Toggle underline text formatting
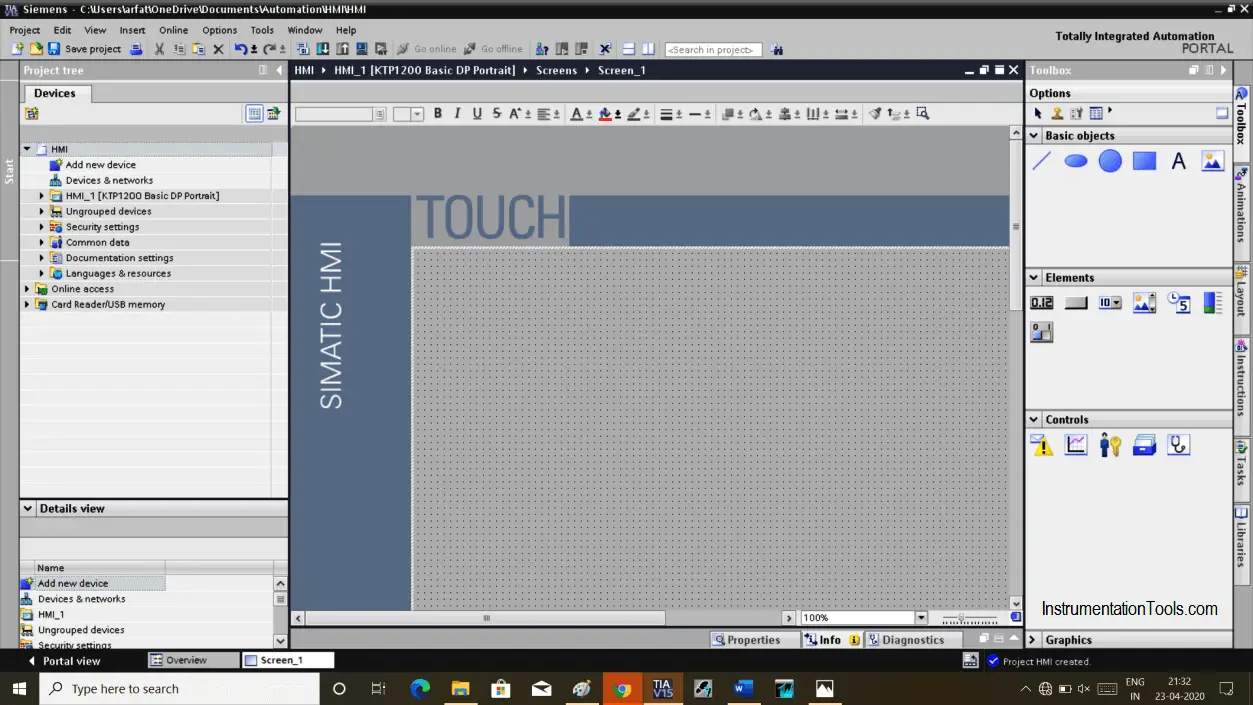 click(477, 114)
